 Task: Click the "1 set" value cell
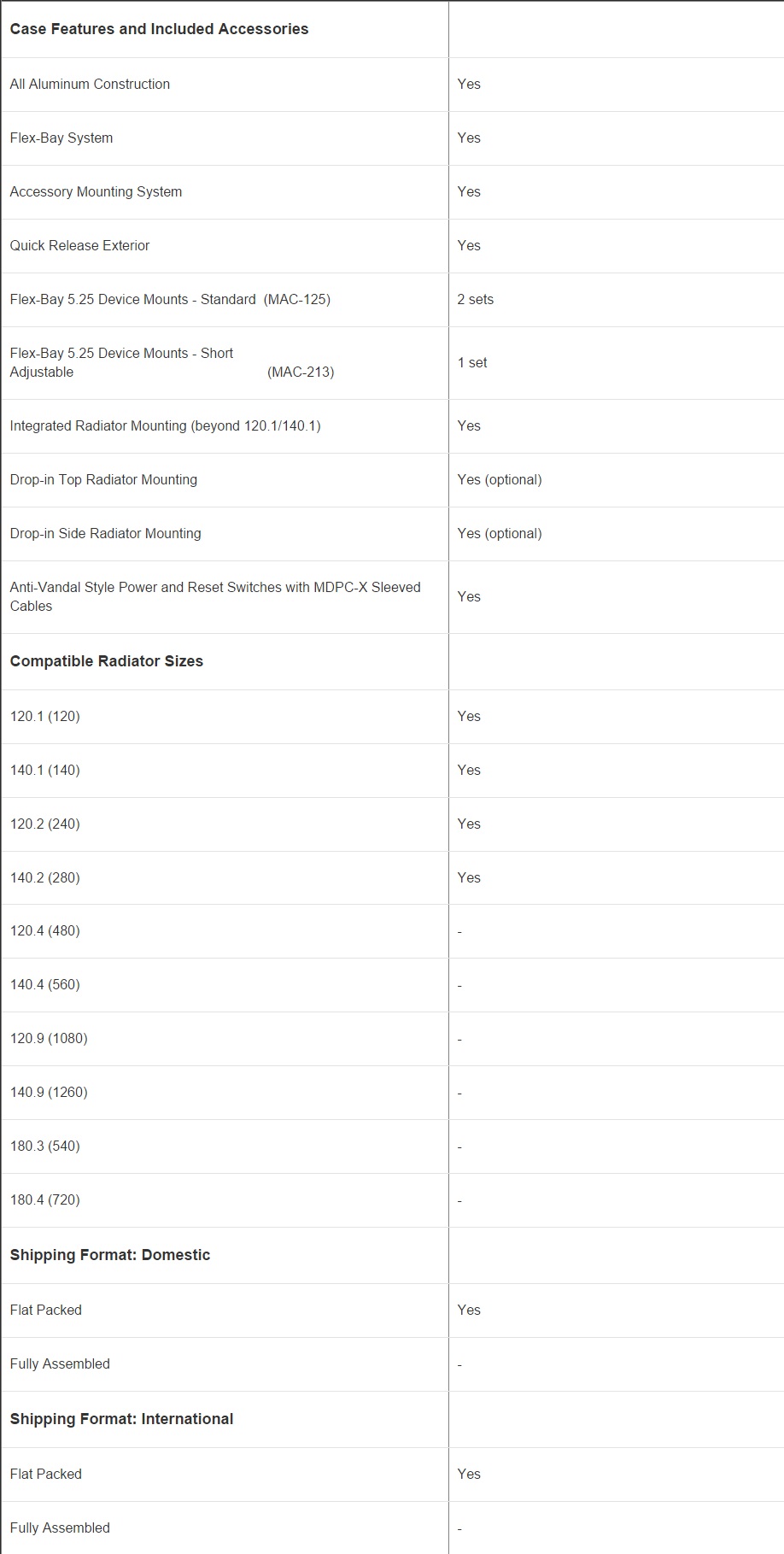(472, 362)
